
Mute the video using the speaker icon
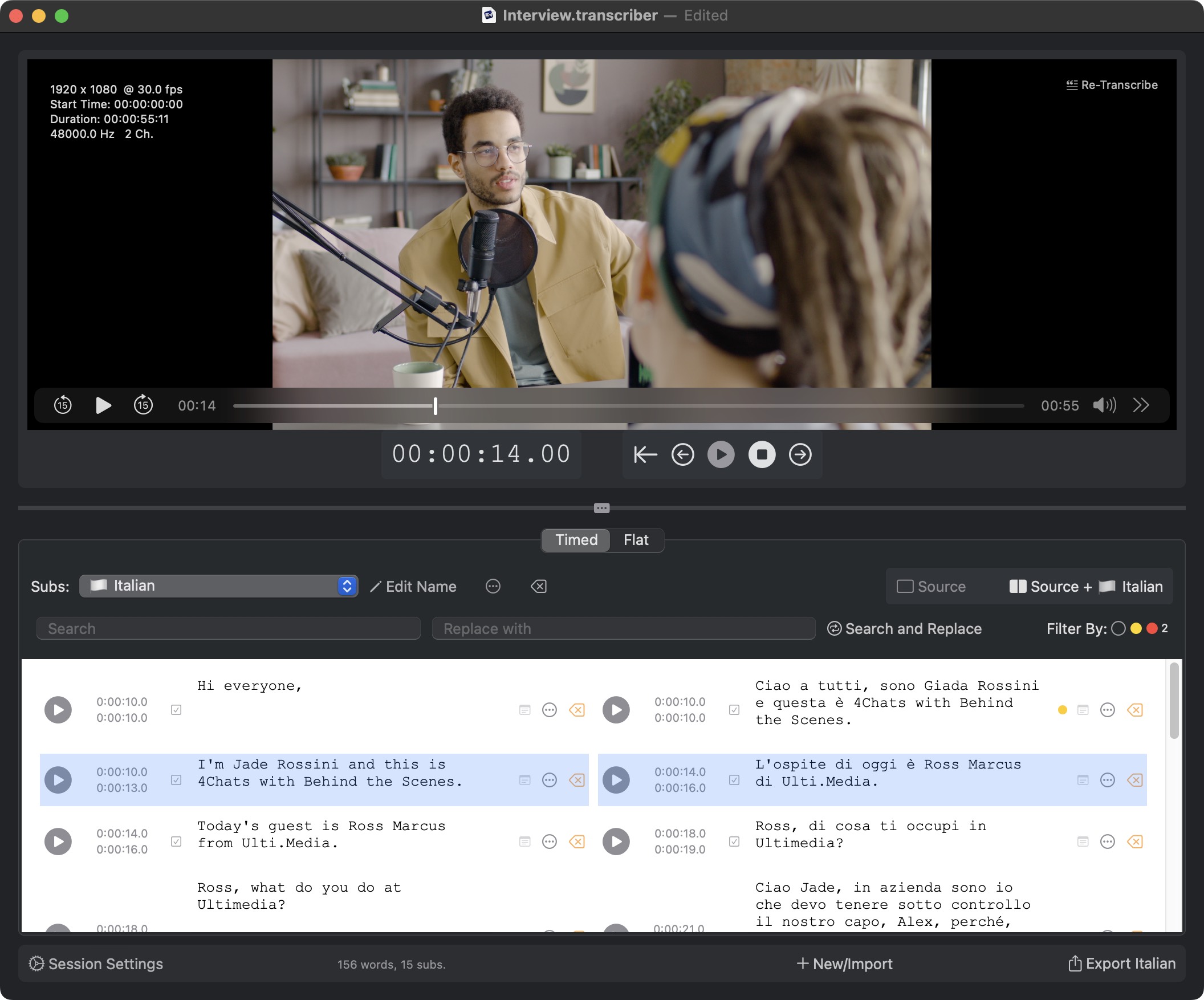click(x=1103, y=405)
